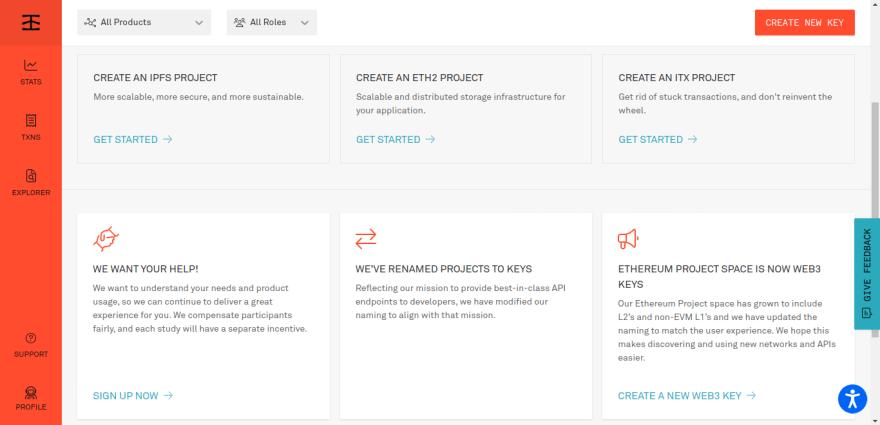Go to Txns in the sidebar

pyautogui.click(x=31, y=127)
